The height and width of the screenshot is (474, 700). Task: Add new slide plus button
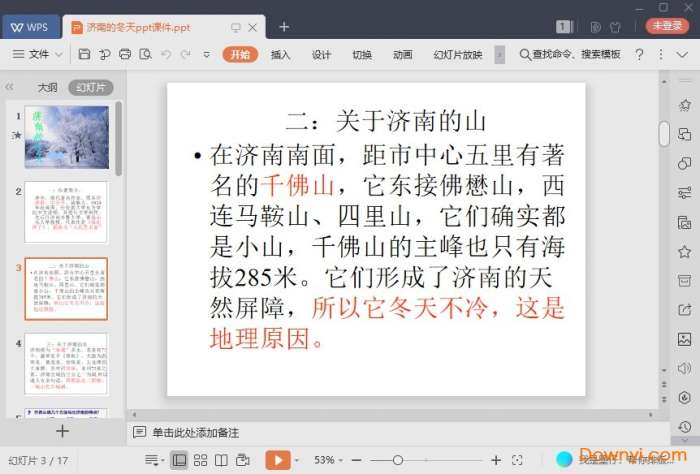coord(62,431)
